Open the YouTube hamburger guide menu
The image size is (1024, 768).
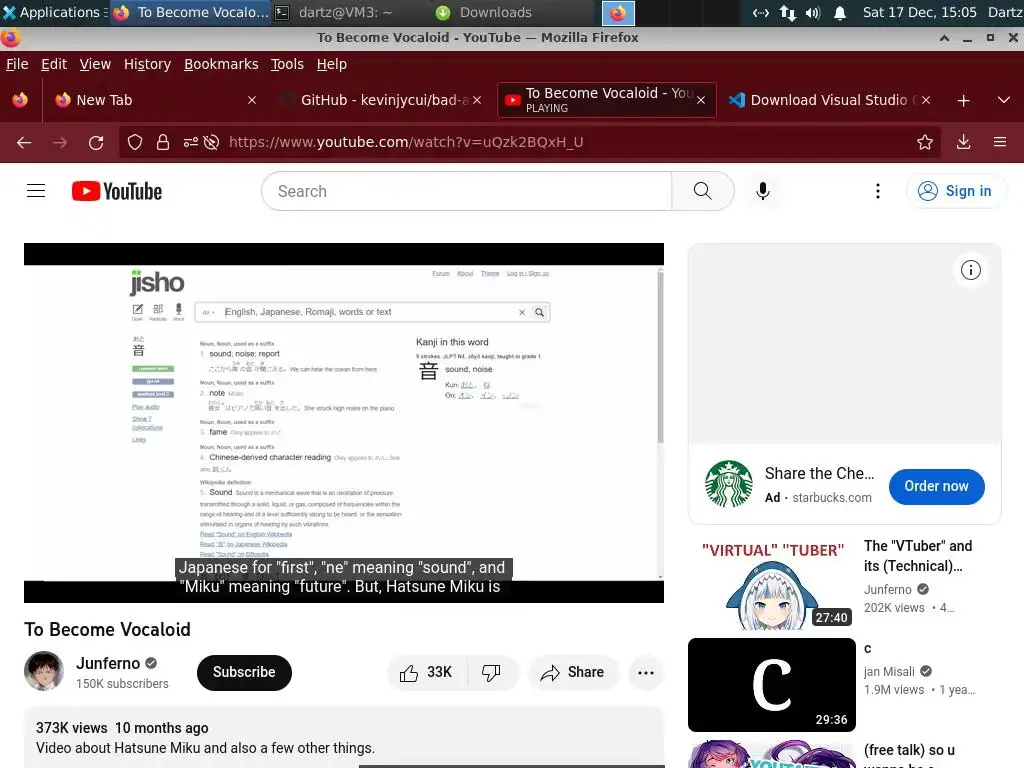36,191
